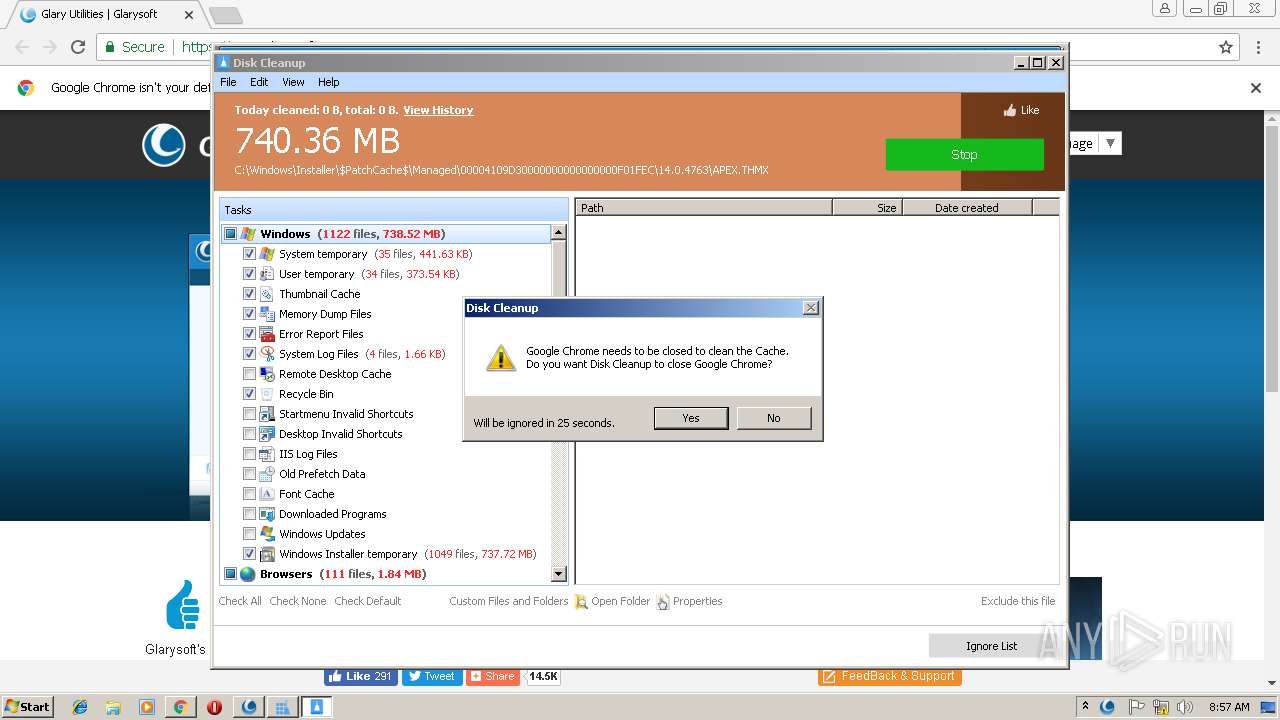Open the File menu
This screenshot has width=1280, height=720.
228,82
